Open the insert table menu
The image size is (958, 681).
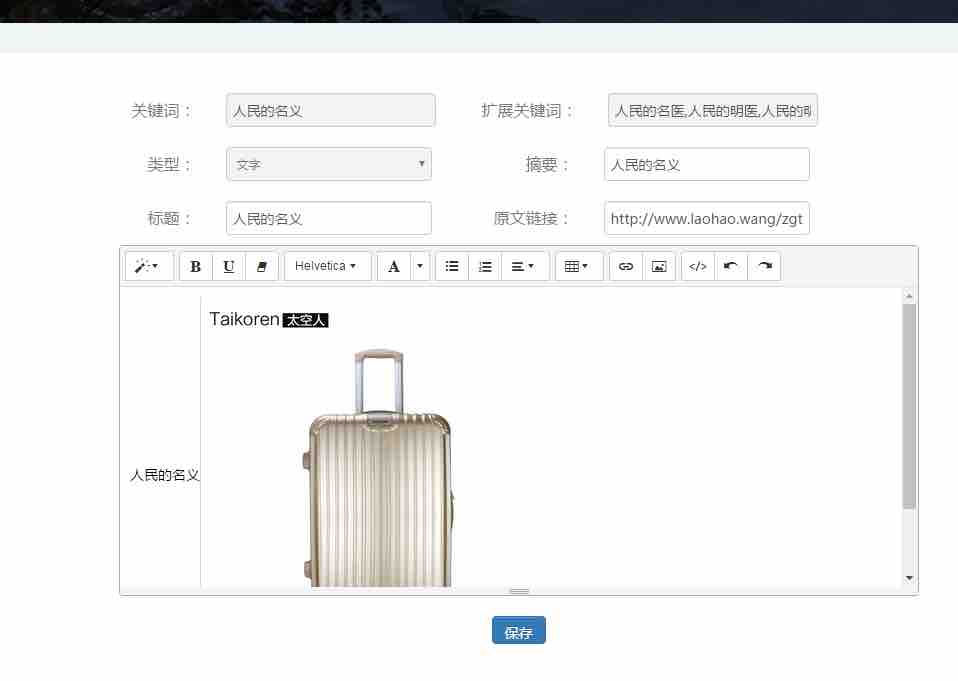pos(578,266)
